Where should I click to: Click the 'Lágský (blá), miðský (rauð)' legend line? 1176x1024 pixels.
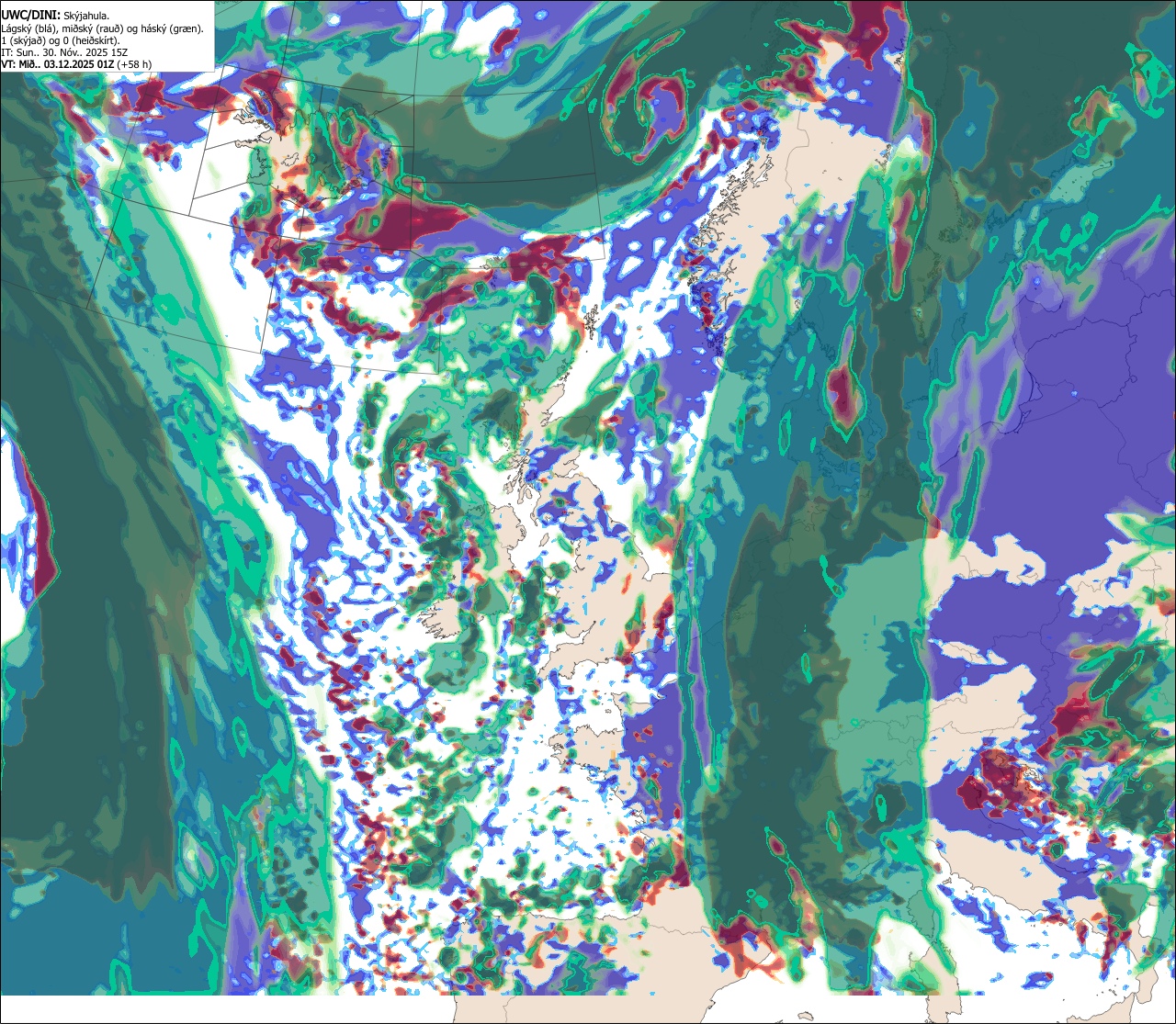click(x=103, y=28)
